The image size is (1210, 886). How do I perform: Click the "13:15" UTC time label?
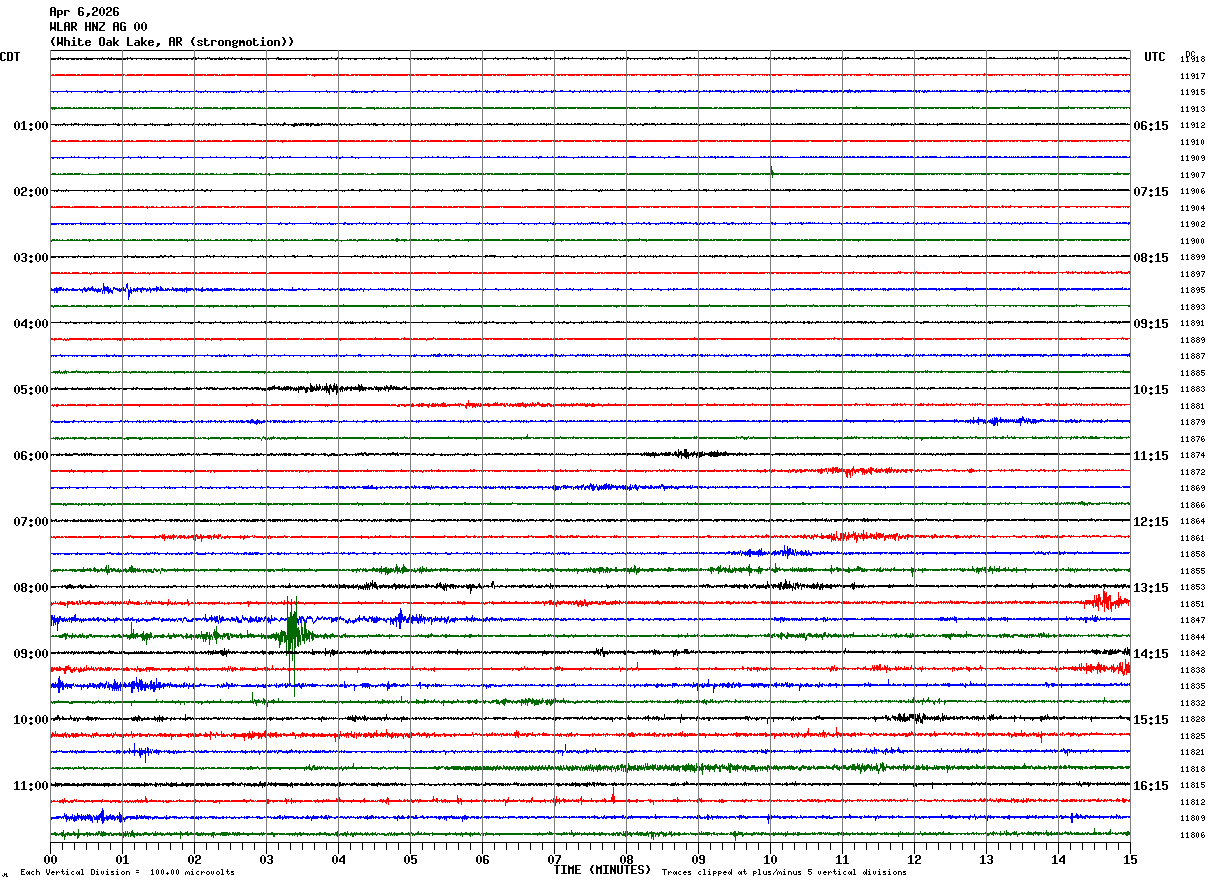tap(1151, 588)
